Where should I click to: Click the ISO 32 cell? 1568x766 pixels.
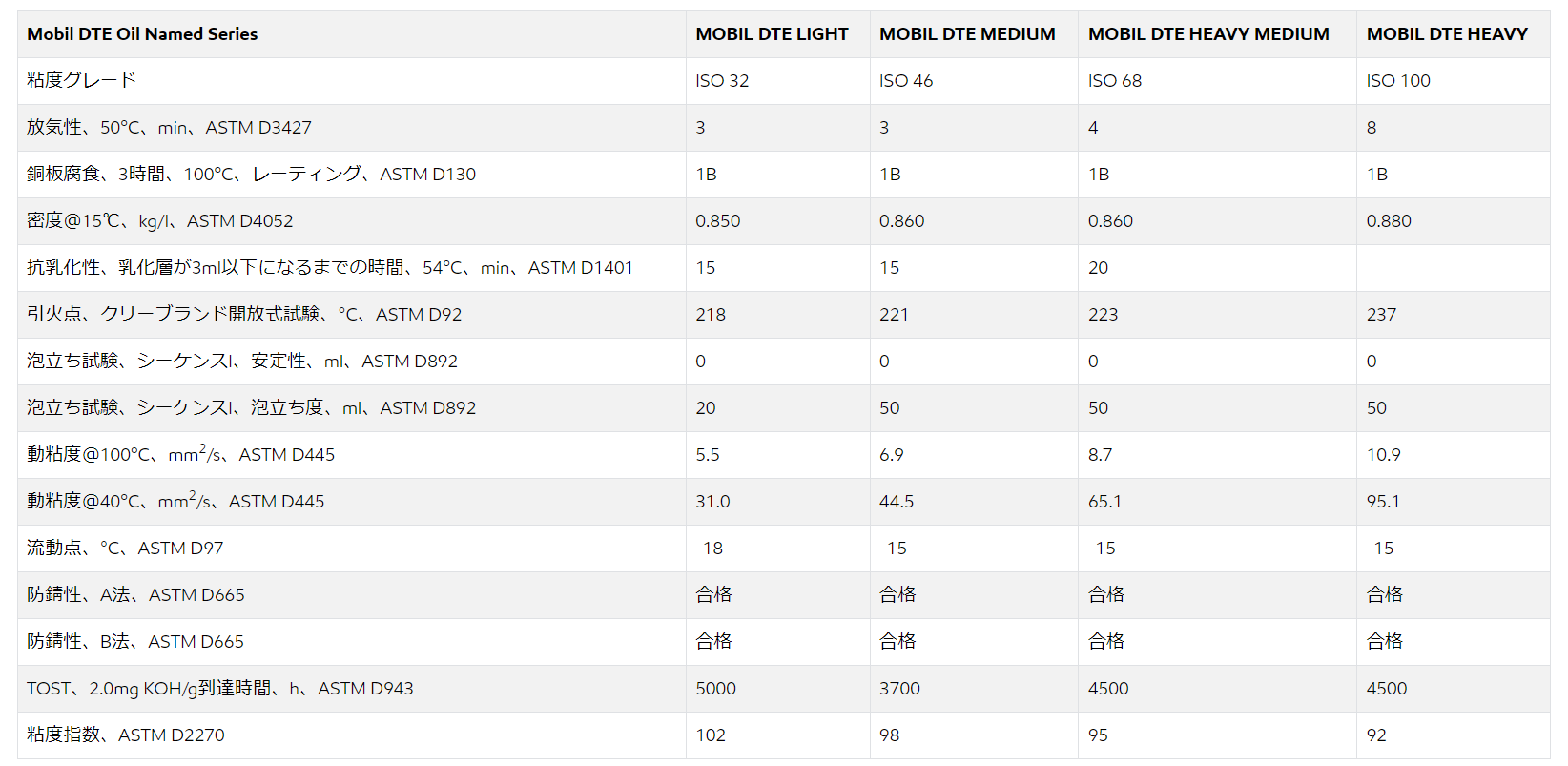point(722,81)
